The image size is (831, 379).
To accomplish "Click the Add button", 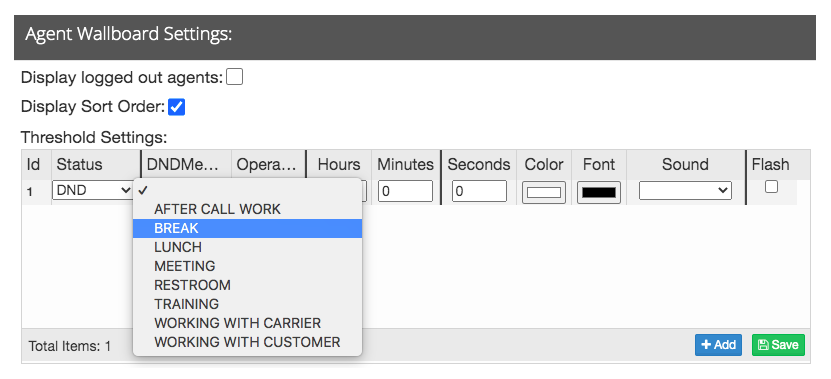I will click(718, 345).
